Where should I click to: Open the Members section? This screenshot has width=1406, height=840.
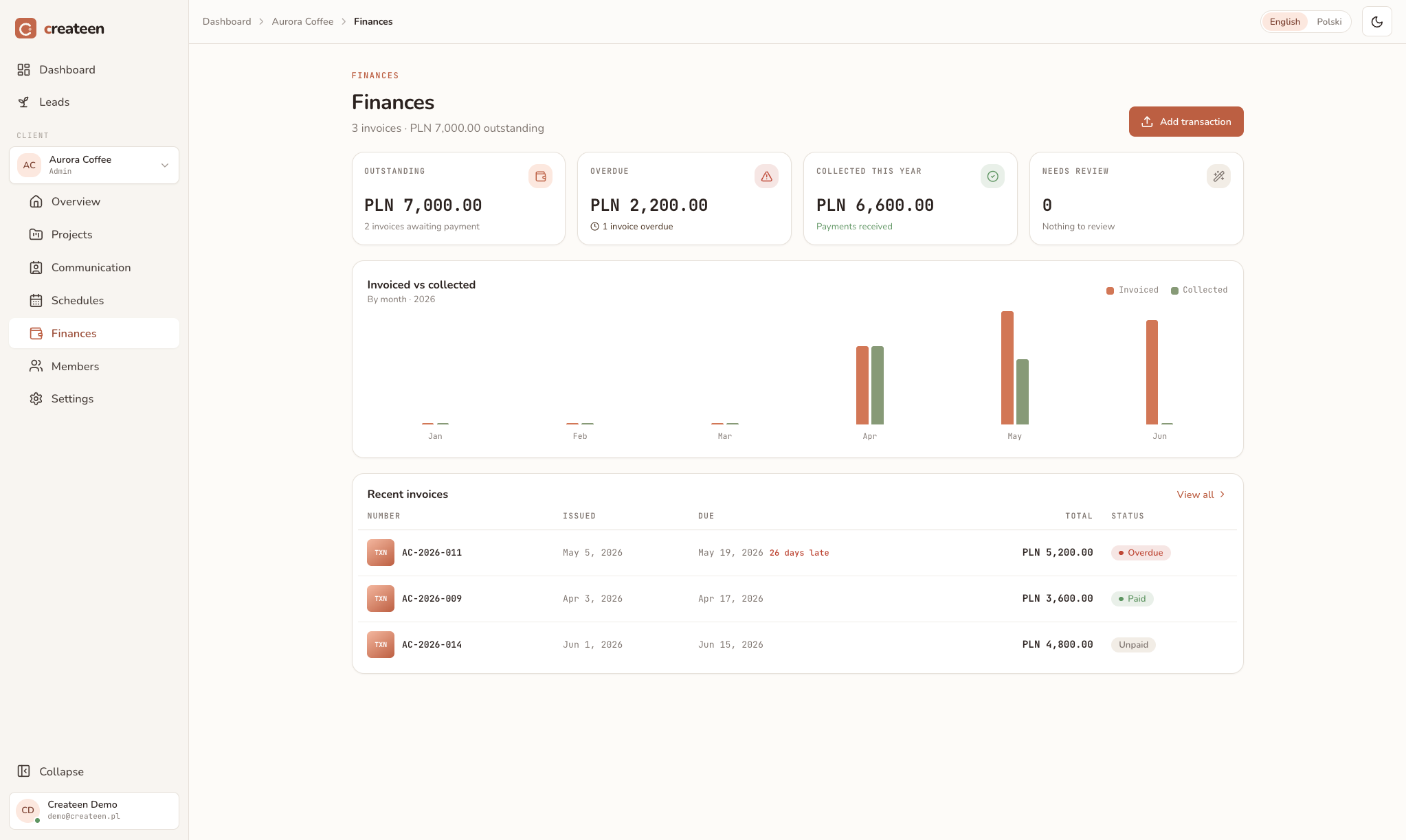(x=94, y=366)
